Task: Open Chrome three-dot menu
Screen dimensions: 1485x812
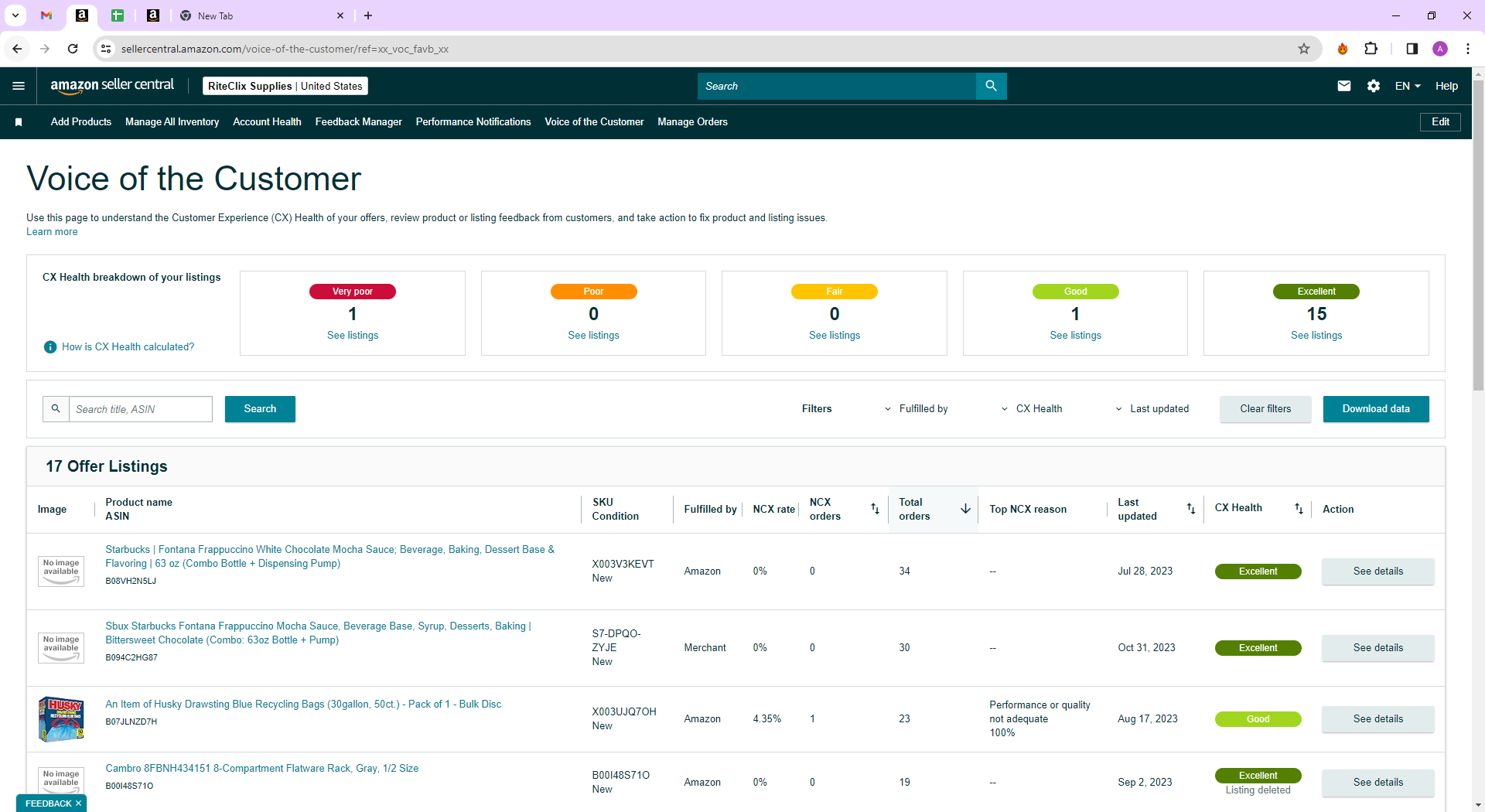Action: click(x=1467, y=49)
